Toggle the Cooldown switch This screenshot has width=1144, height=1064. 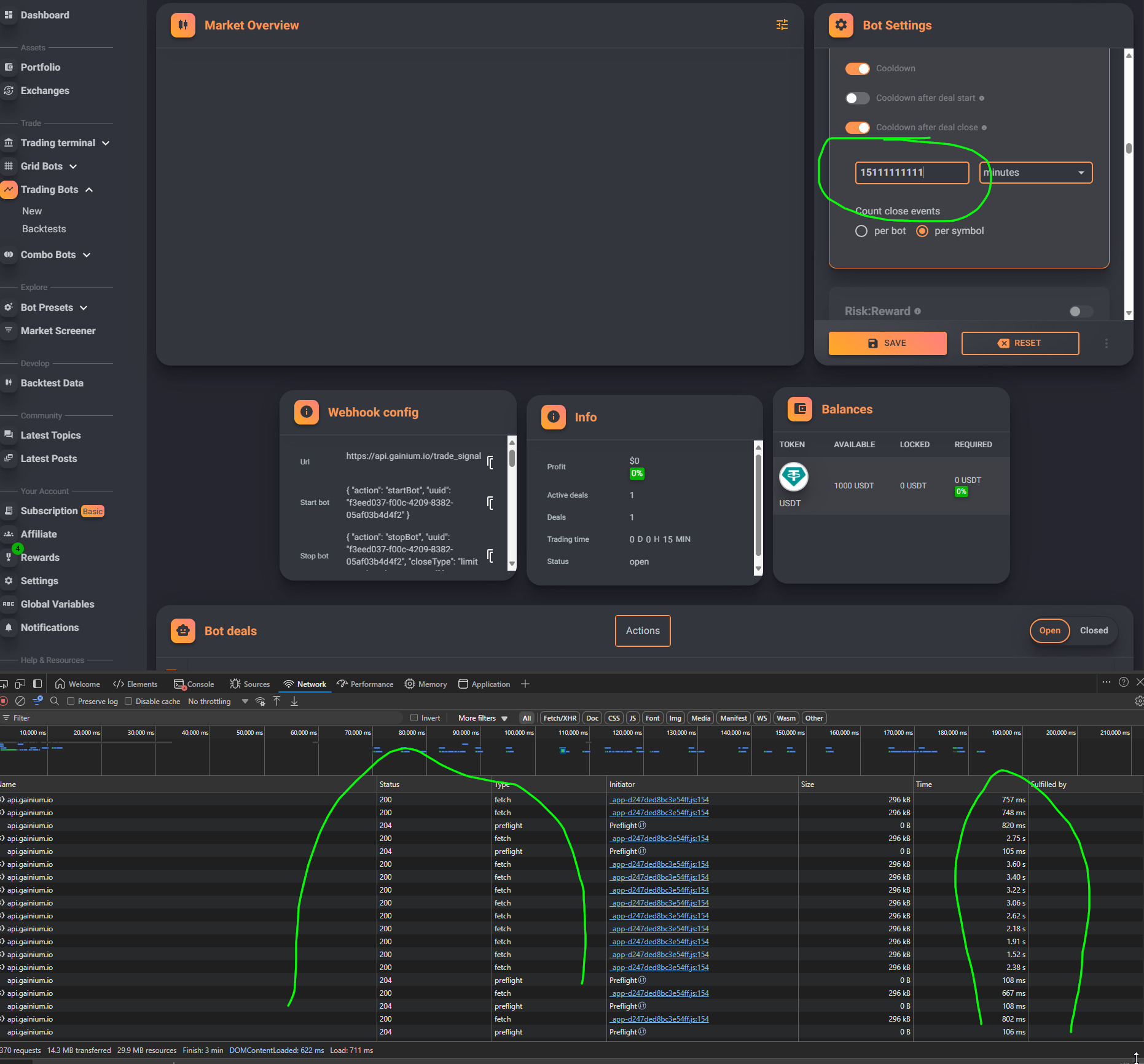click(858, 68)
